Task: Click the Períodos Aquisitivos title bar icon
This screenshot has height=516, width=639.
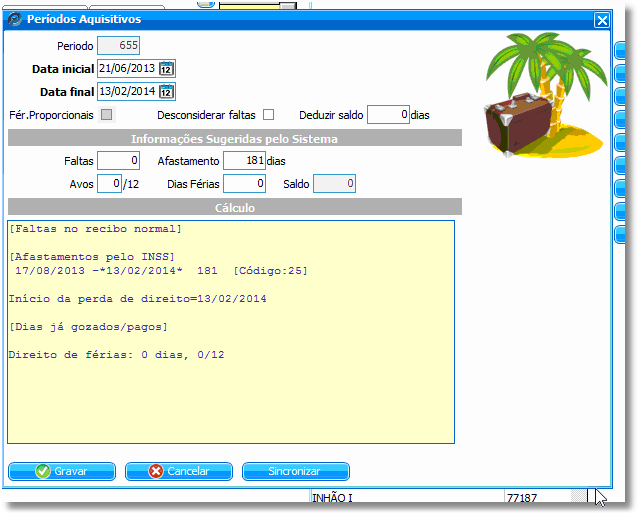Action: 14,19
